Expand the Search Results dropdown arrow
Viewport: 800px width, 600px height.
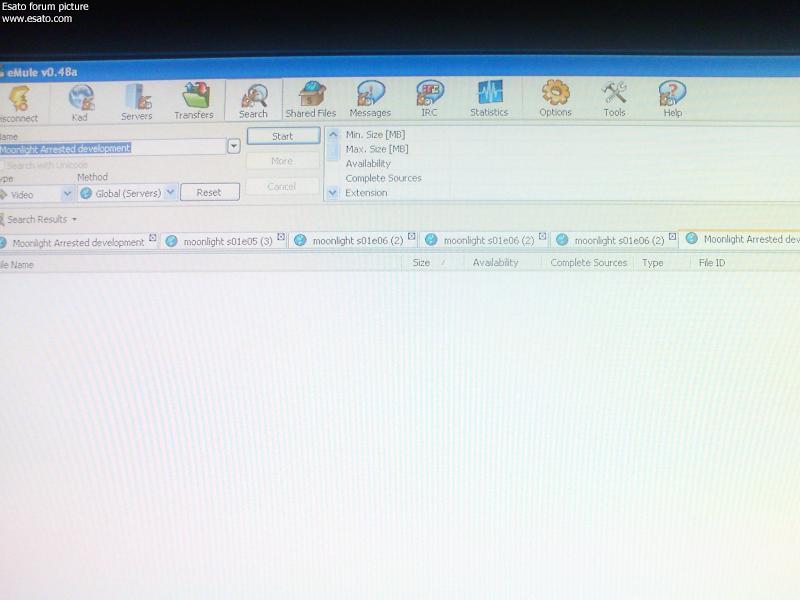74,219
